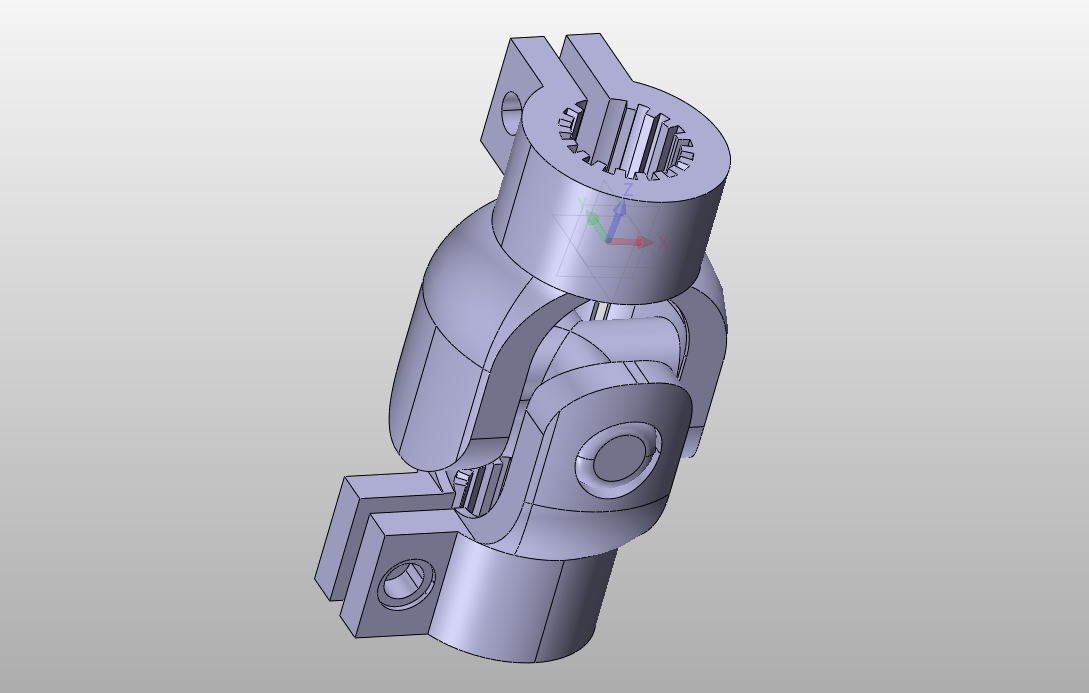Click the bolt hole in upper clamp ear
Viewport: 1089px width, 693px height.
click(511, 105)
